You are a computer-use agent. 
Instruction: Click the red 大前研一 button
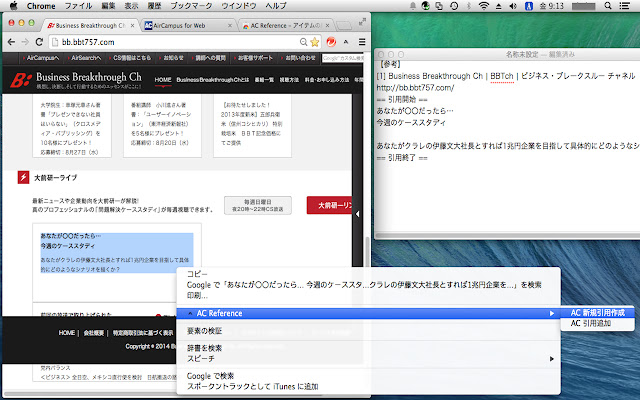tap(329, 205)
